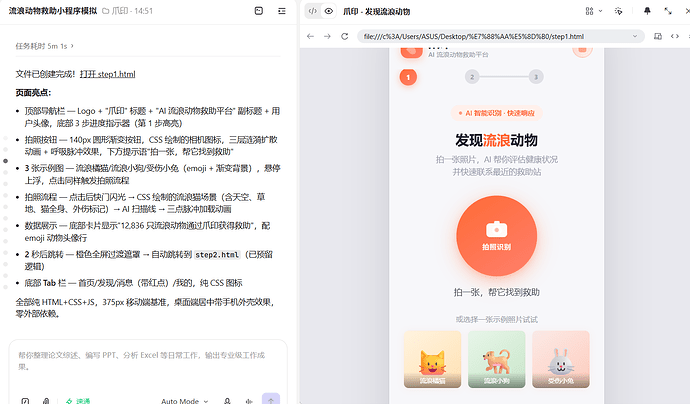Switch preview to code view
The image size is (690, 404).
coord(312,11)
